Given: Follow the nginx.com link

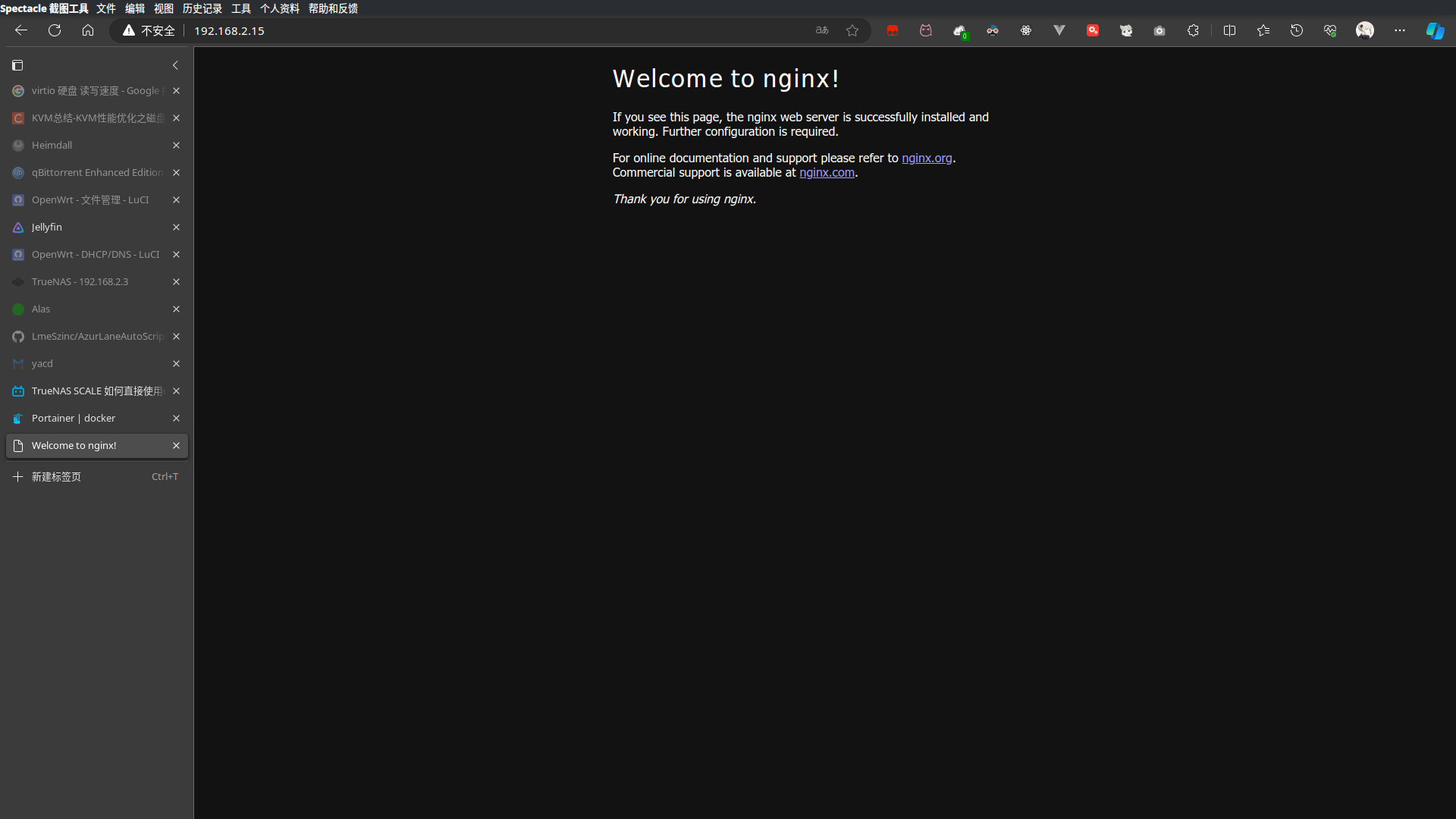Looking at the screenshot, I should click(827, 173).
